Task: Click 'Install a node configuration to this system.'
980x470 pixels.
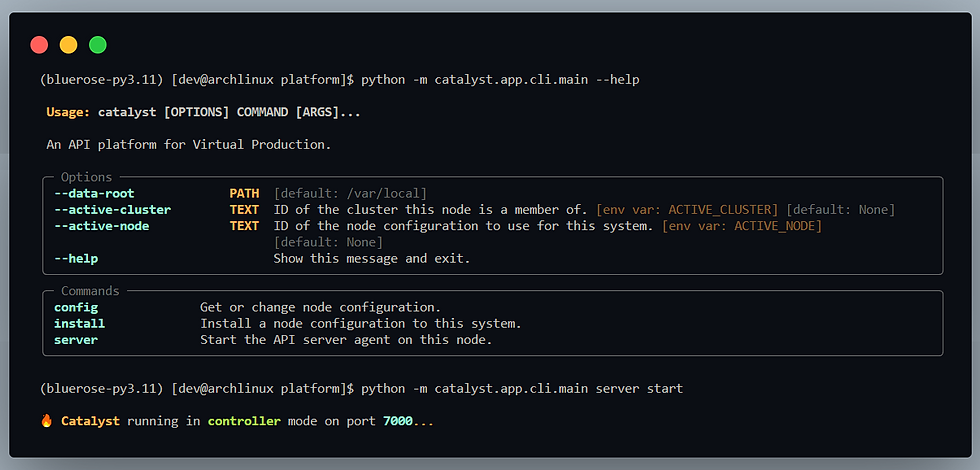Action: click(361, 324)
